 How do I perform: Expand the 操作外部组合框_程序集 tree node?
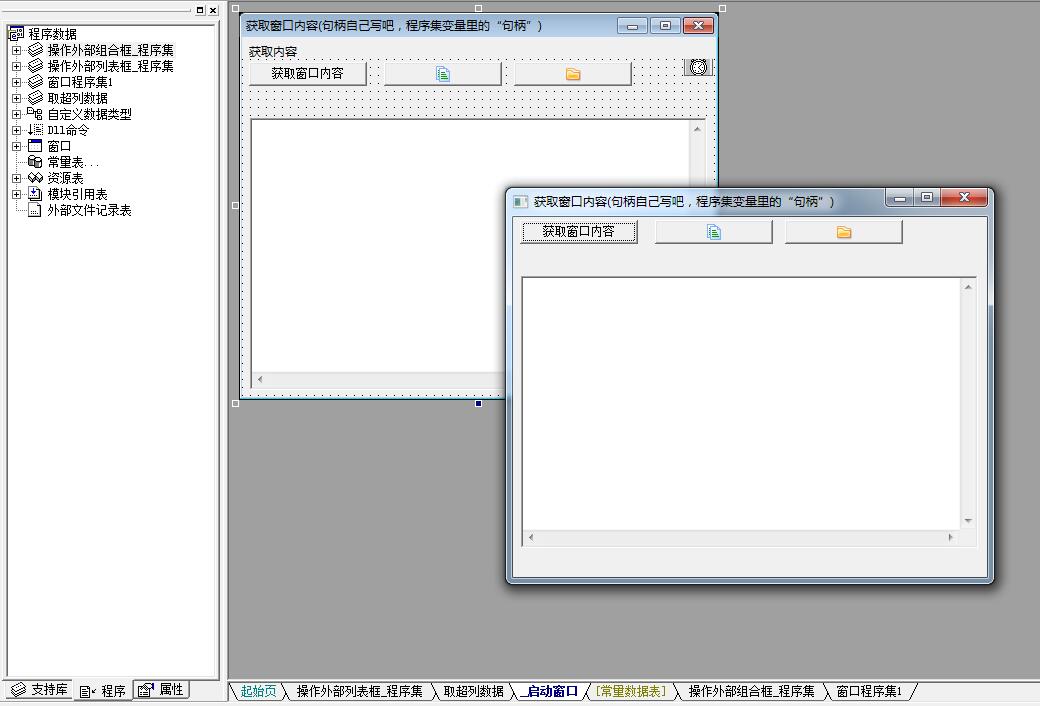click(x=16, y=50)
